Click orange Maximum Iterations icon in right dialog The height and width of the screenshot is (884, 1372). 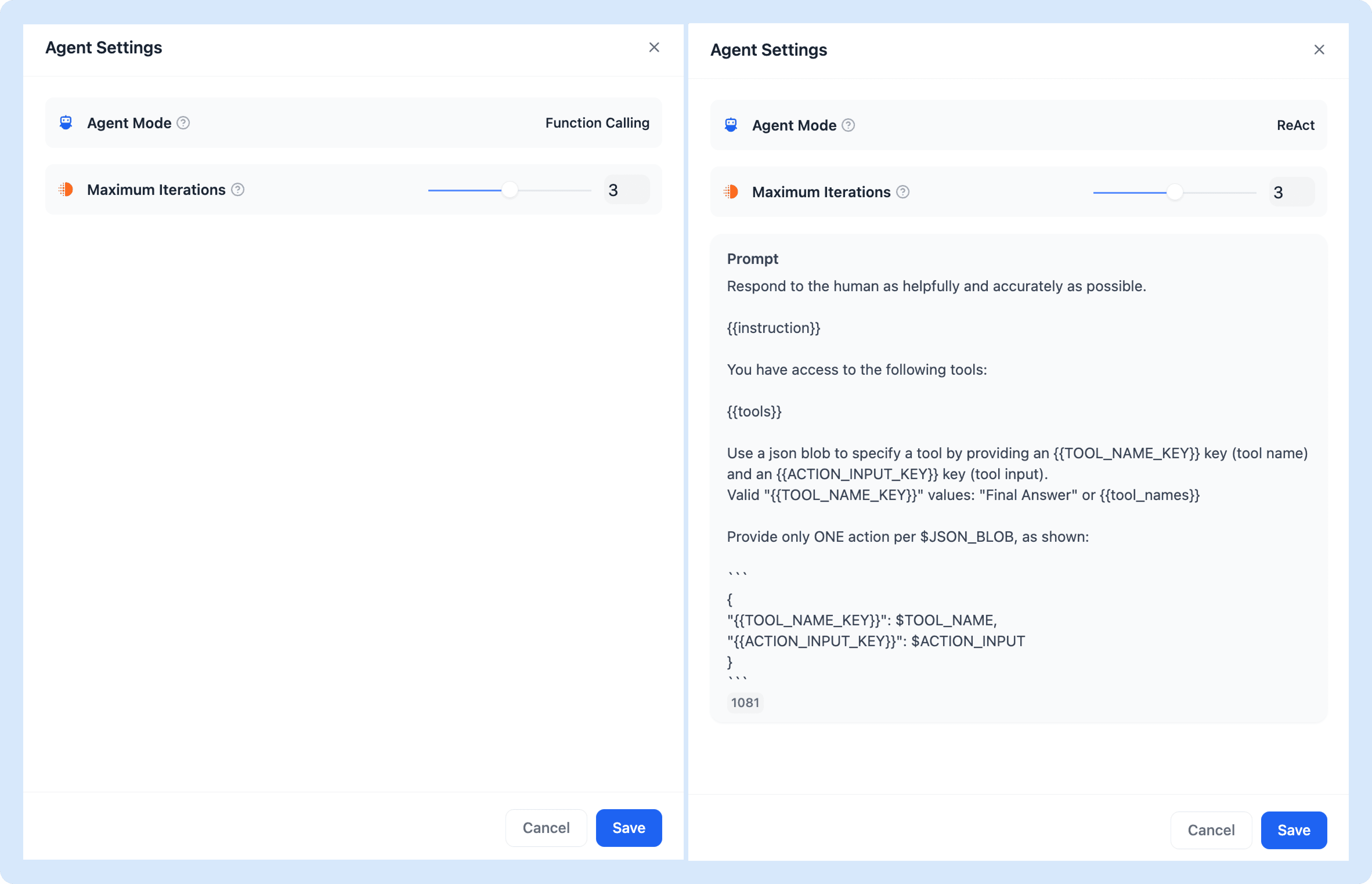pos(731,192)
